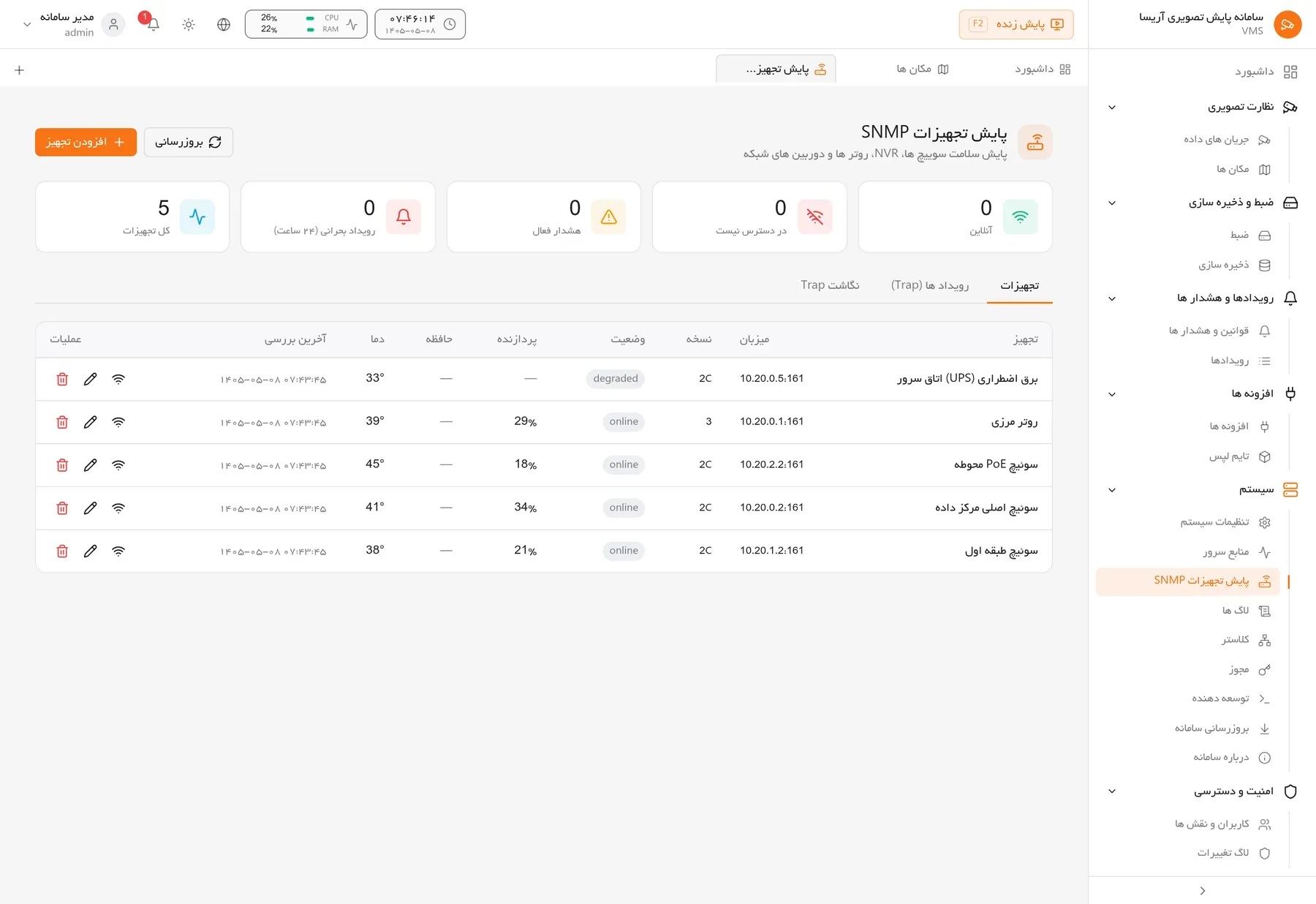Open پایش زنده live monitoring button

pyautogui.click(x=1016, y=24)
